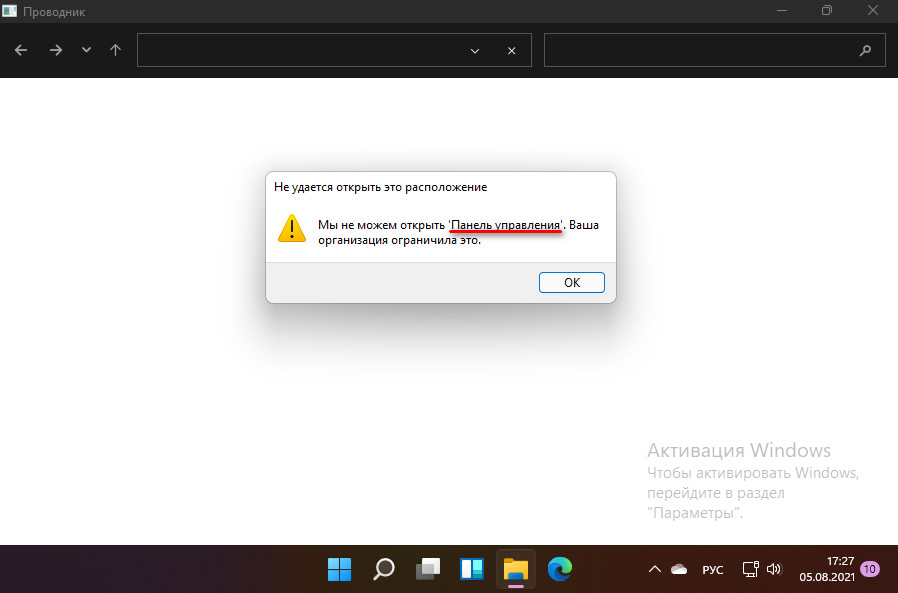Open taskbar Search

384,569
